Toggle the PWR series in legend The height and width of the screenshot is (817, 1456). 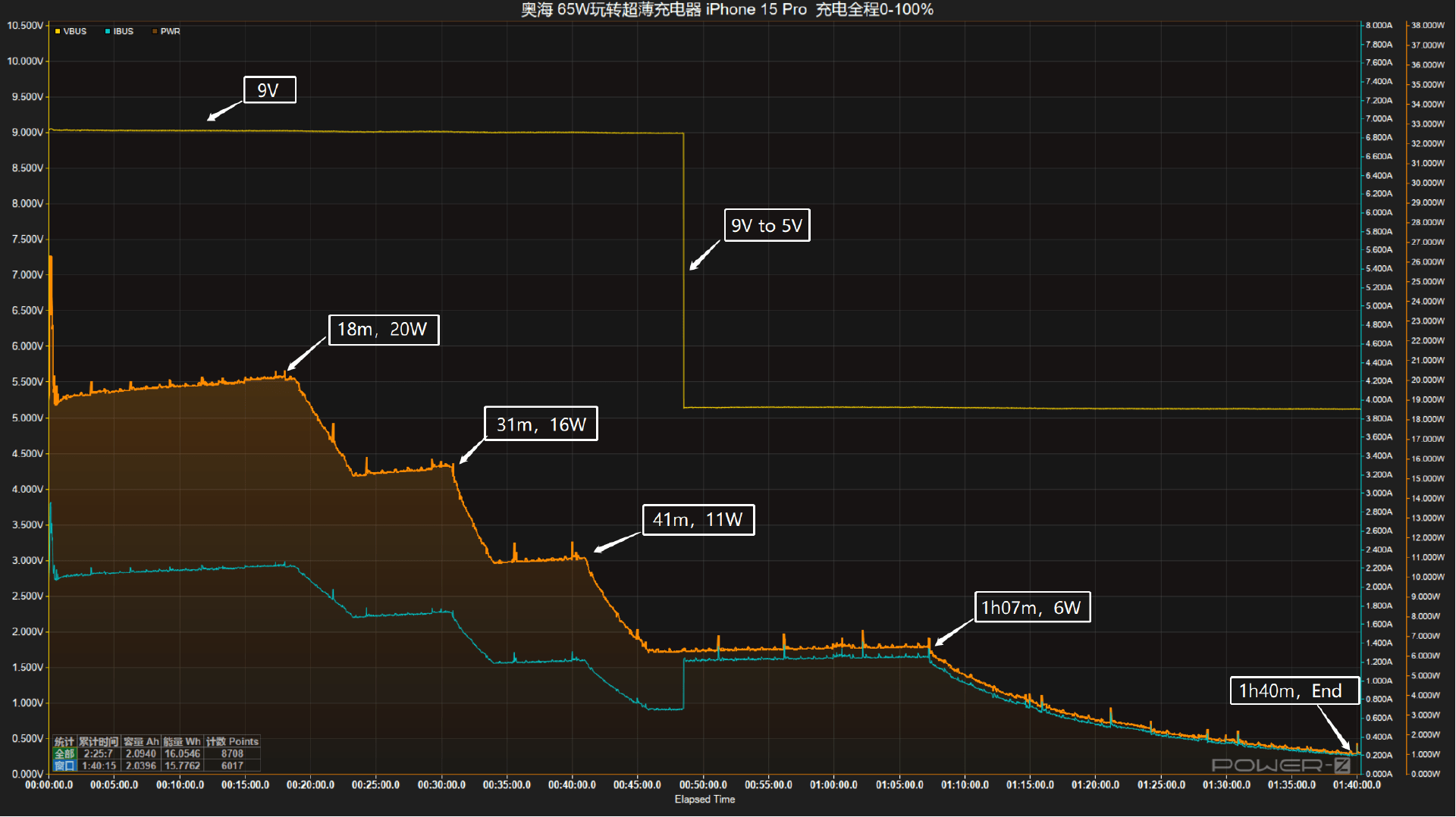coord(170,32)
